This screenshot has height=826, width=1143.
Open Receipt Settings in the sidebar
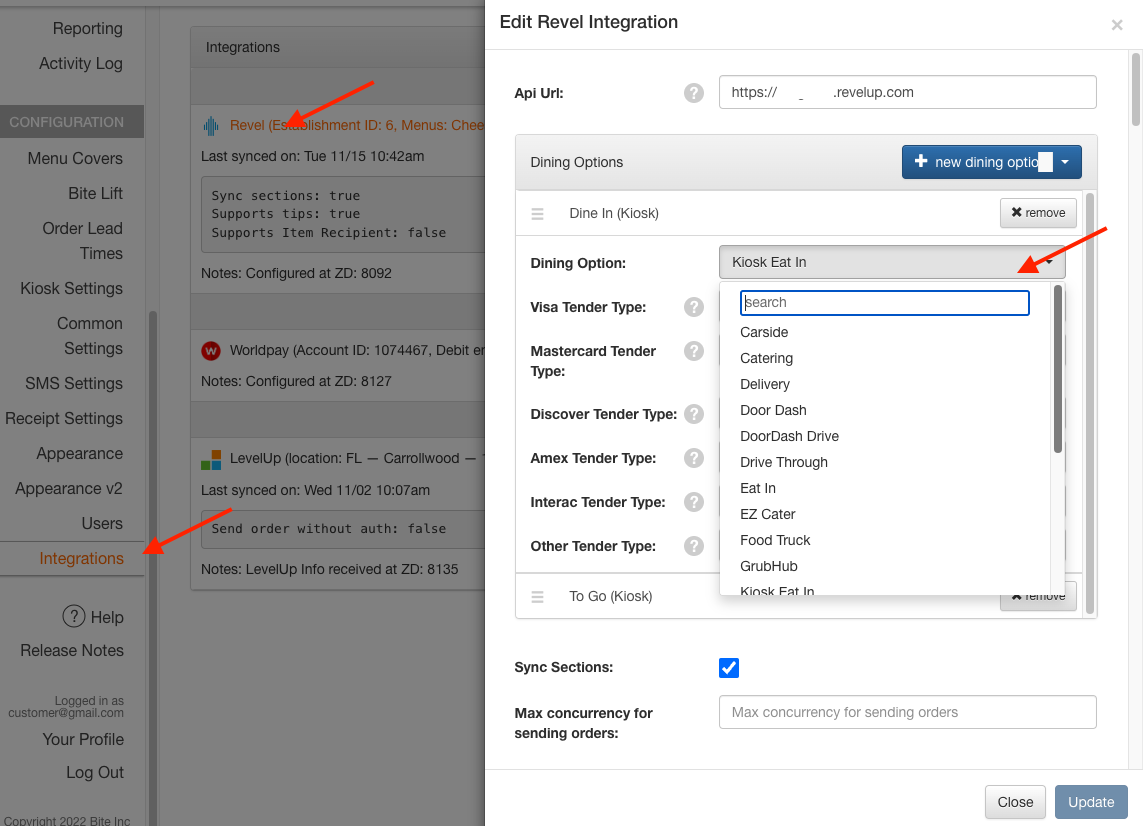(x=64, y=418)
